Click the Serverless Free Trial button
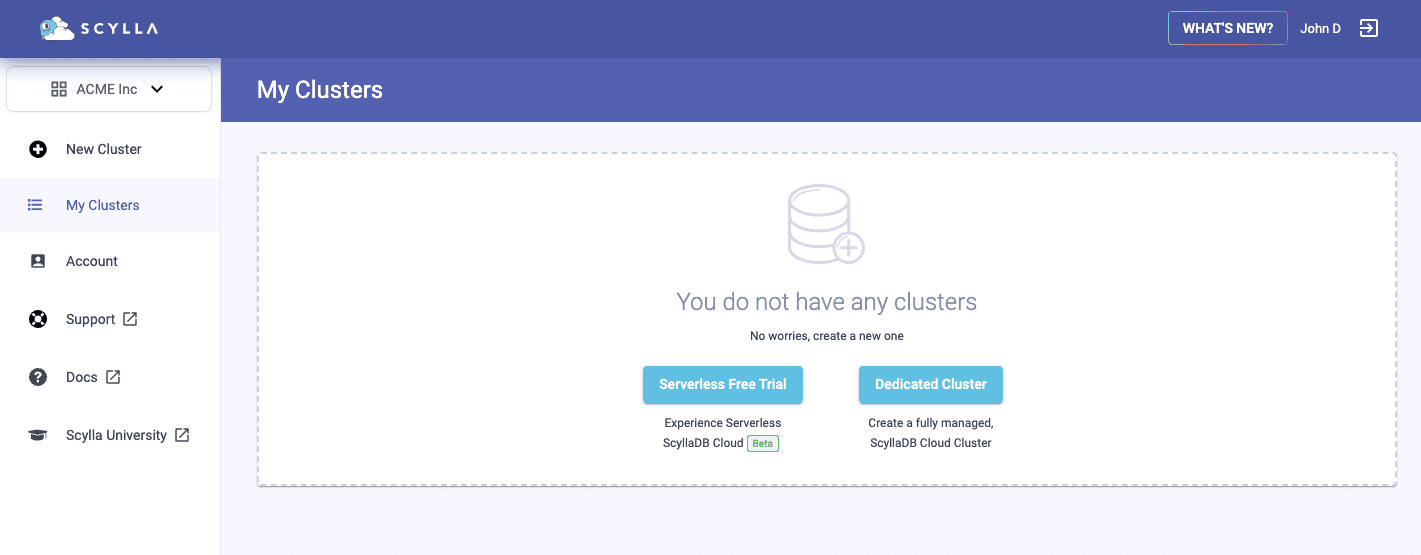The width and height of the screenshot is (1421, 555). pyautogui.click(x=723, y=384)
